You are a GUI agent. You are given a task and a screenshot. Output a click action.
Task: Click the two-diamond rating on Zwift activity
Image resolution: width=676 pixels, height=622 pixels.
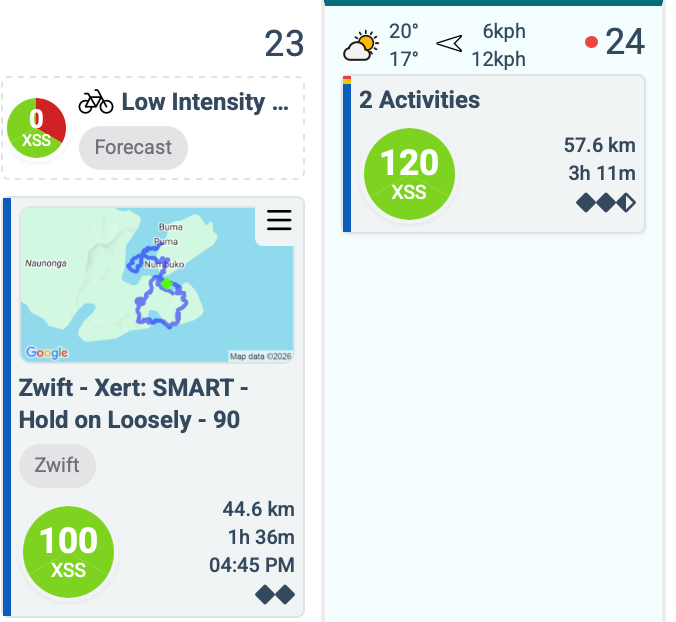275,595
